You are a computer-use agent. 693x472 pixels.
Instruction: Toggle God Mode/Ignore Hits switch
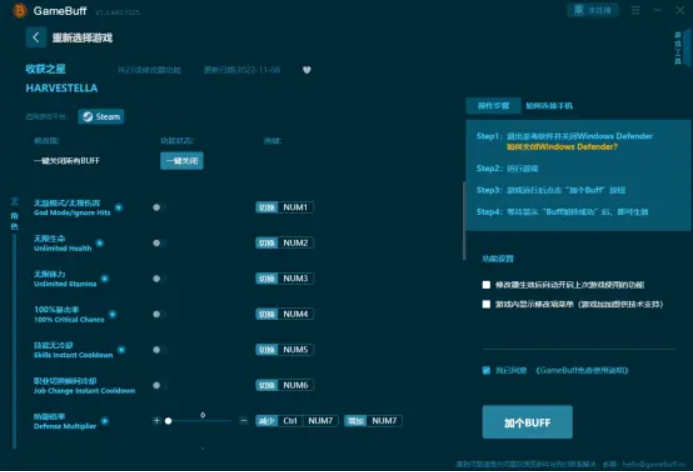(160, 207)
